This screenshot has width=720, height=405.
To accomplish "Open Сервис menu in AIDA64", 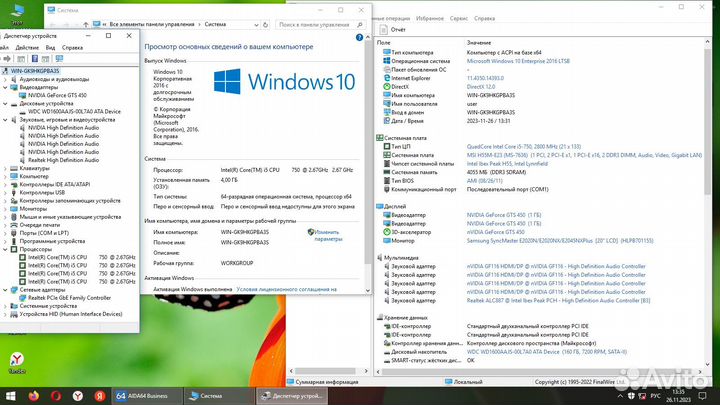I will 459,19.
